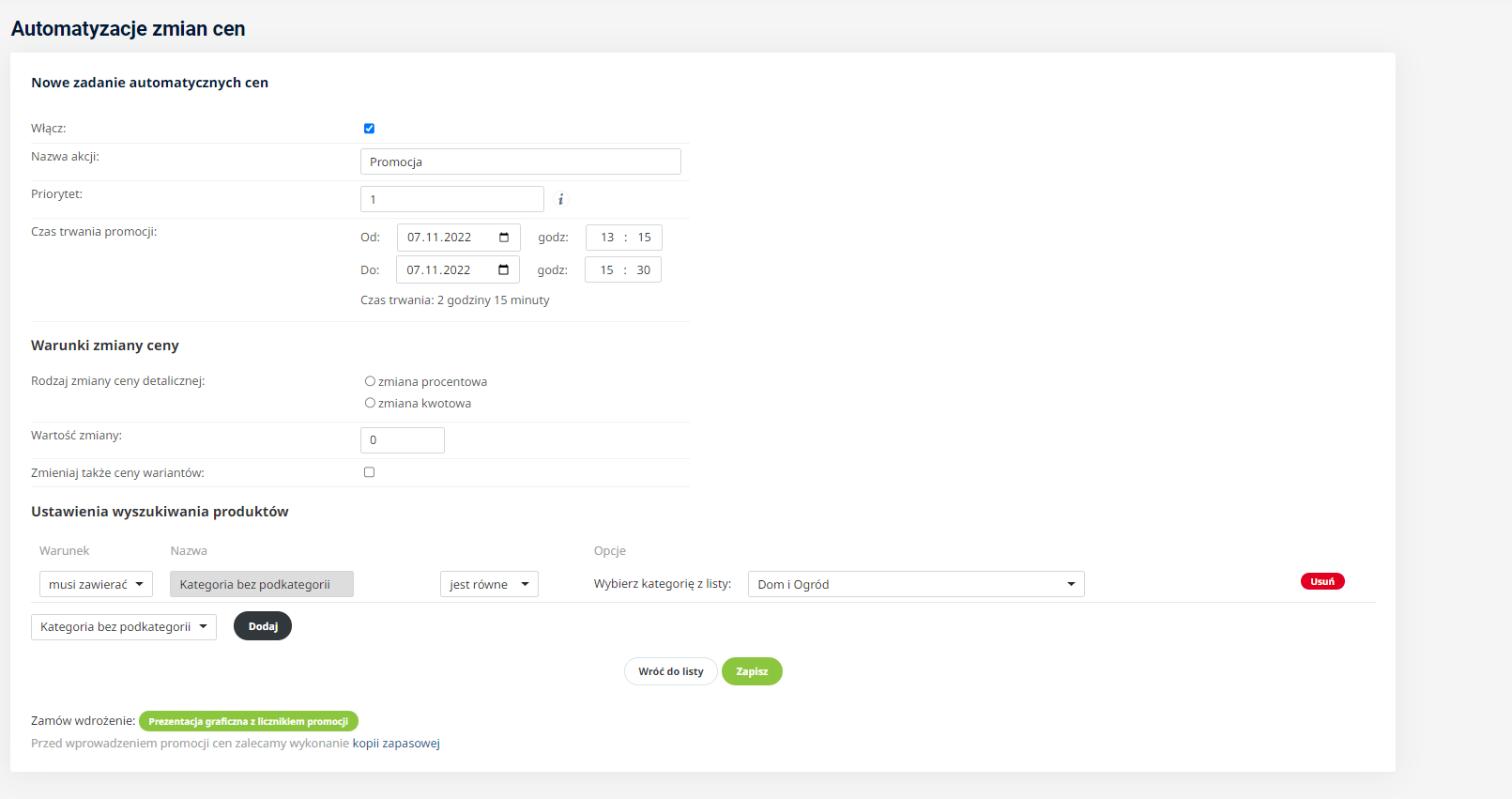Open the musi zawierać condition dropdown
This screenshot has height=799, width=1512.
point(96,584)
